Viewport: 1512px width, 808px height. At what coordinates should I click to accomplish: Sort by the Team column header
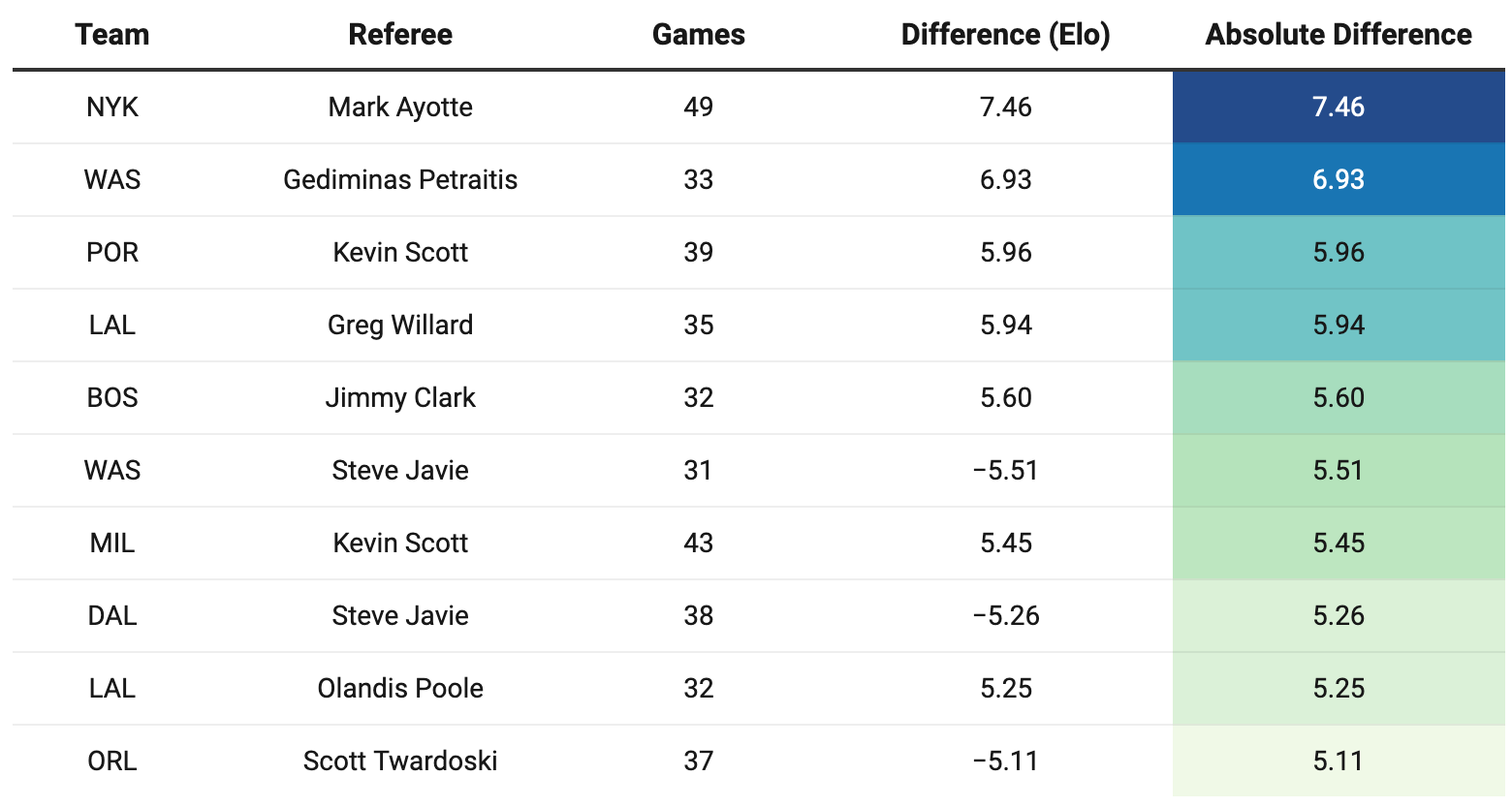tap(112, 35)
